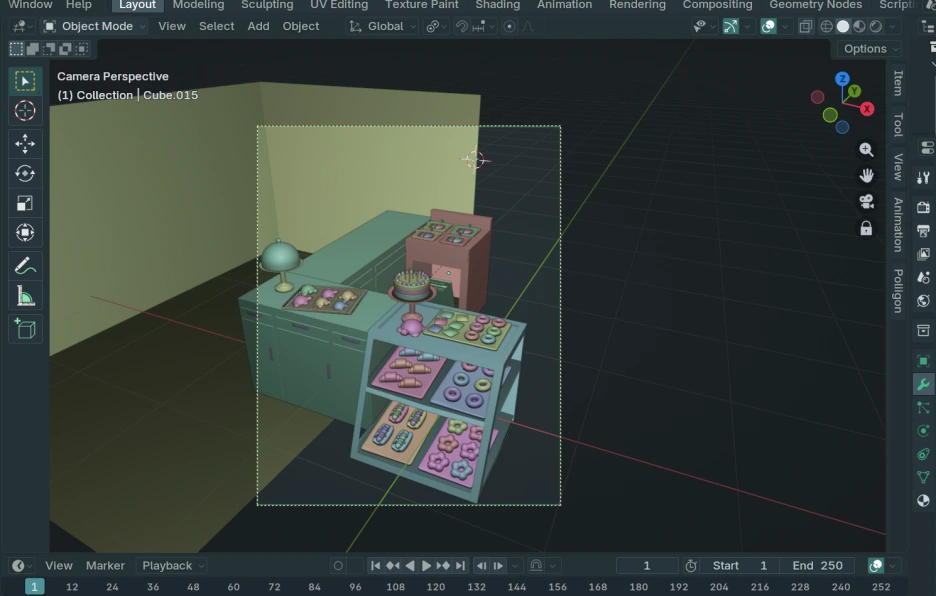Switch to solid viewport shading
This screenshot has height=596, width=936.
[x=843, y=26]
